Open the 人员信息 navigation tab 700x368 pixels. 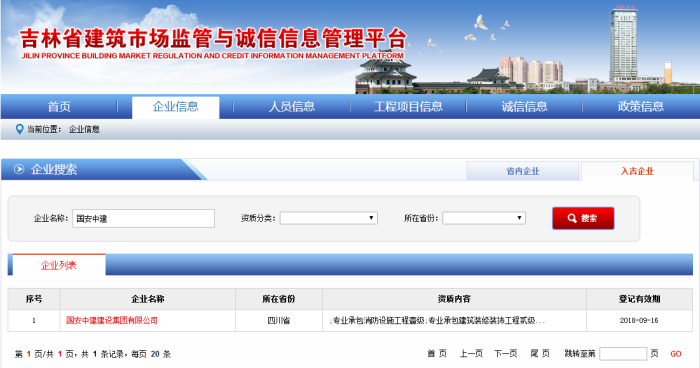(x=292, y=106)
